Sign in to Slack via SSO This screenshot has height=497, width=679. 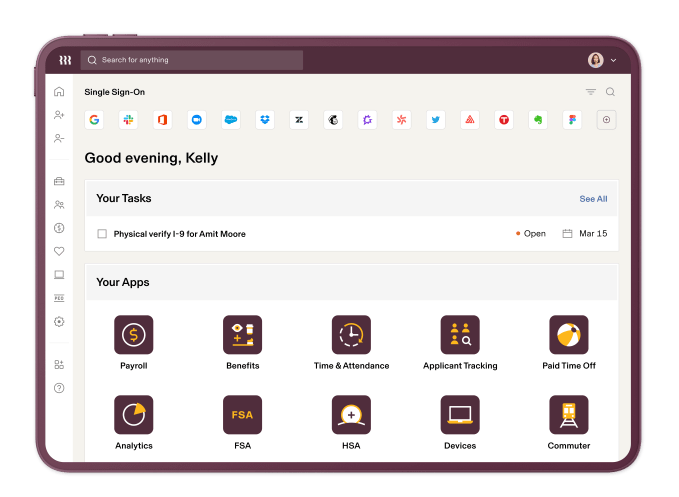point(128,120)
